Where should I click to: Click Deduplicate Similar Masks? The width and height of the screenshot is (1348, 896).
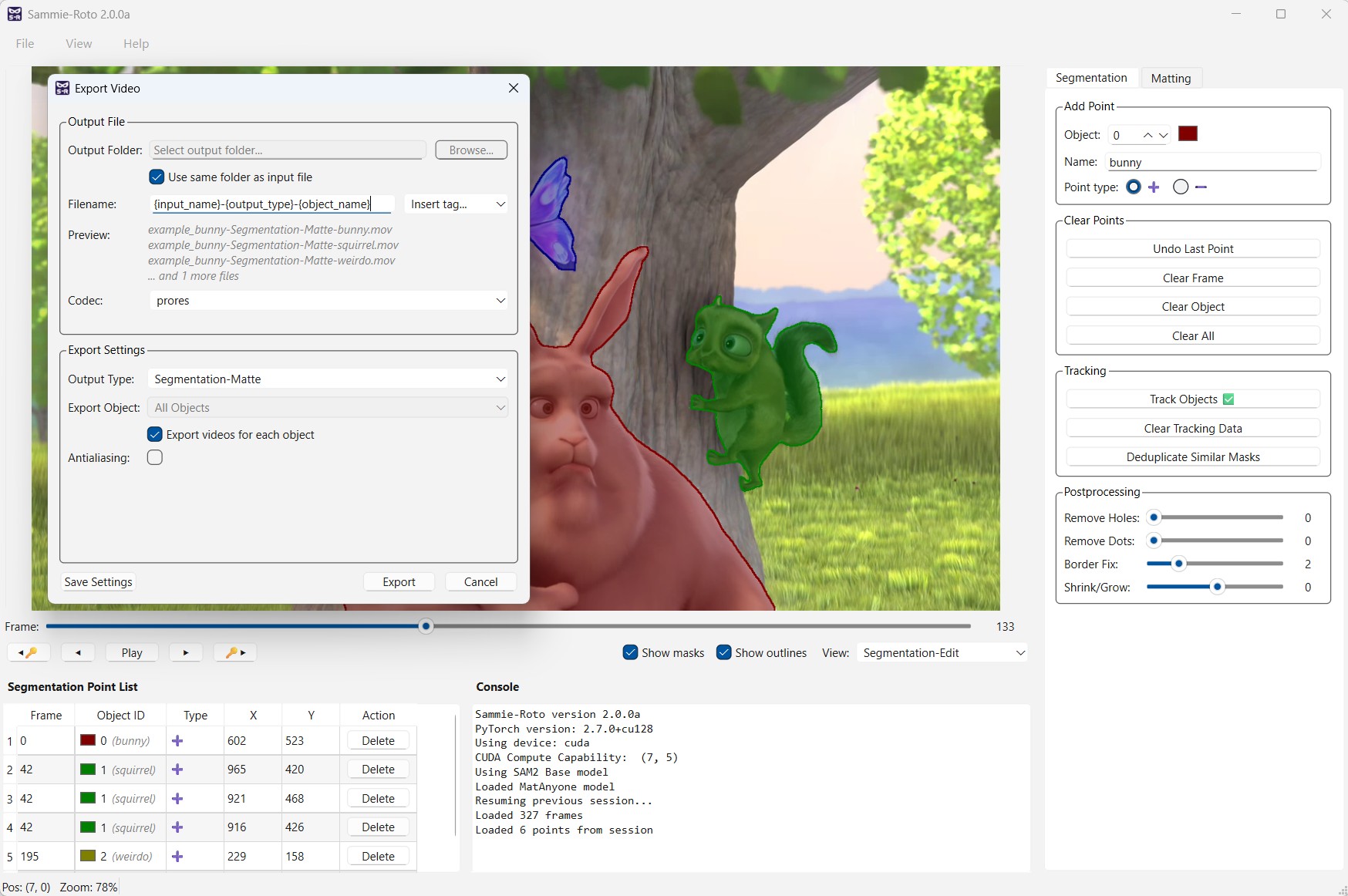tap(1193, 456)
